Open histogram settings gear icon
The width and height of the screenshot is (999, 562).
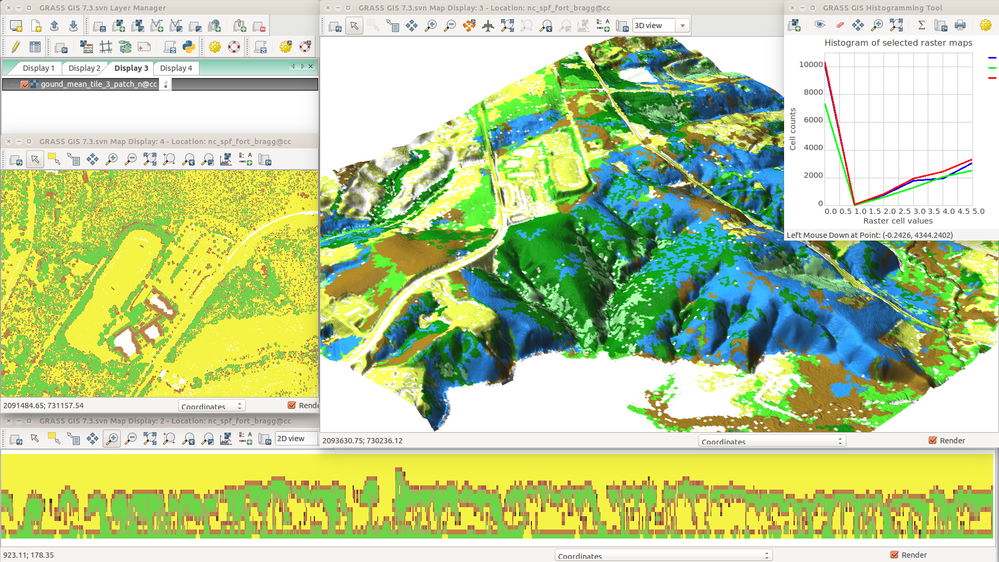[986, 25]
